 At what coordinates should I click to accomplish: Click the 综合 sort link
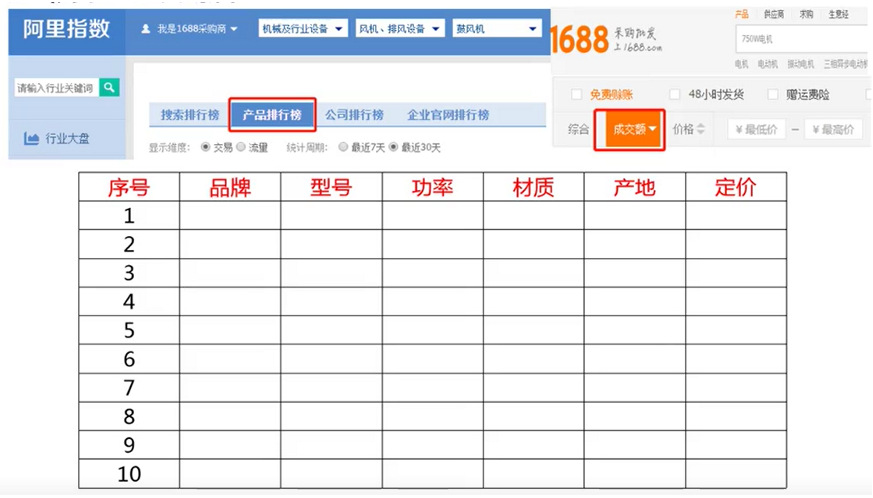[578, 129]
